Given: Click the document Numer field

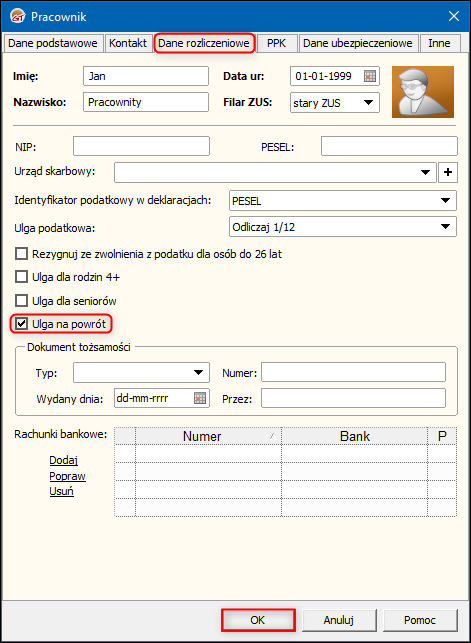Looking at the screenshot, I should [353, 372].
